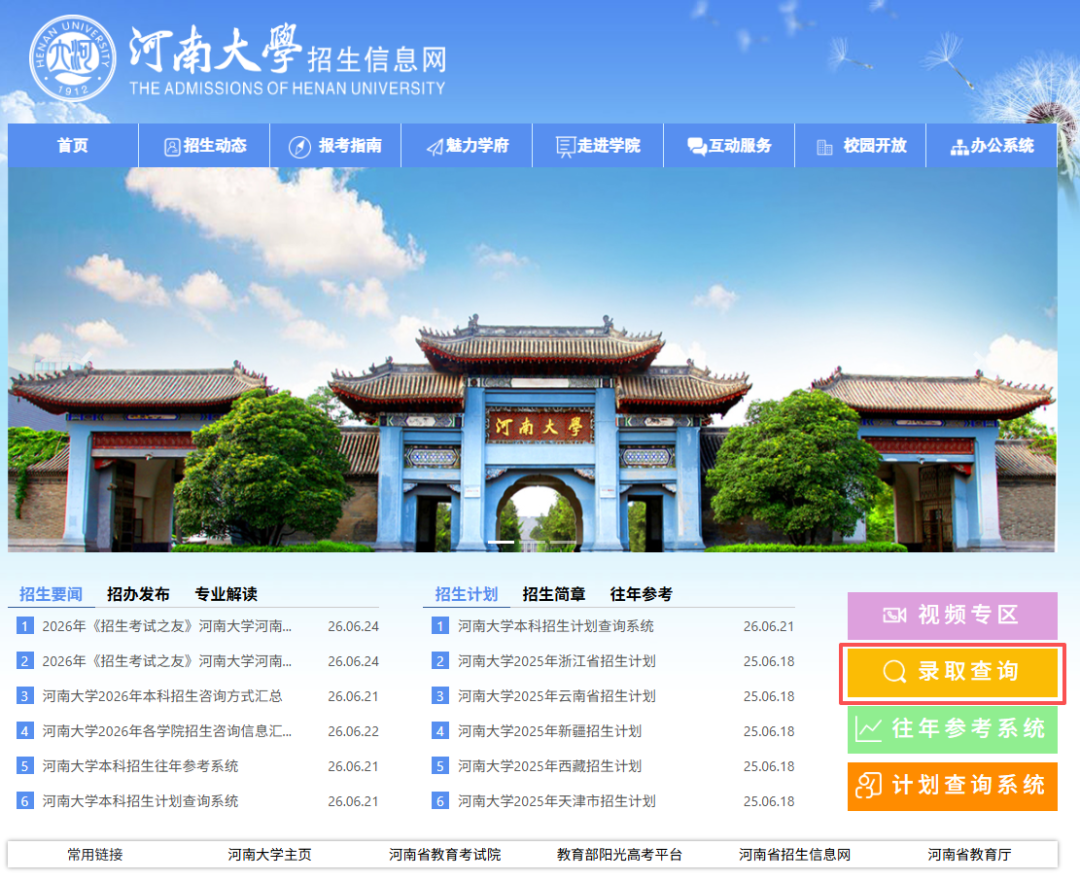Open the 河南省教育厅 footer link
Screen dimensions: 1080x882
tap(969, 855)
